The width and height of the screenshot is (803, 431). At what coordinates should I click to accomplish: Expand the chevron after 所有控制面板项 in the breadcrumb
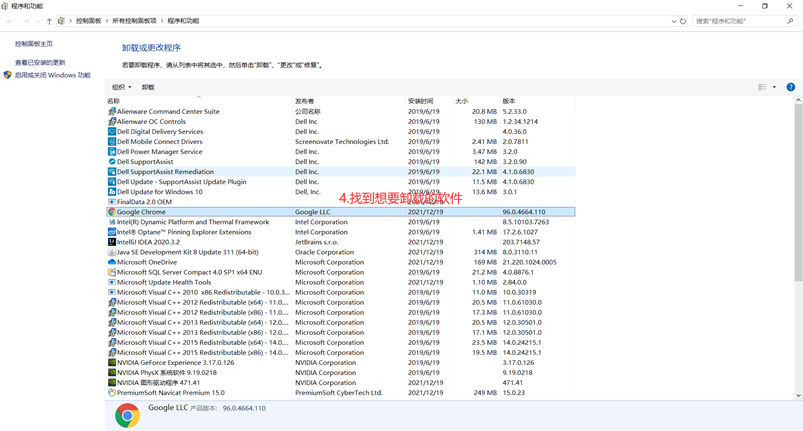[x=162, y=21]
